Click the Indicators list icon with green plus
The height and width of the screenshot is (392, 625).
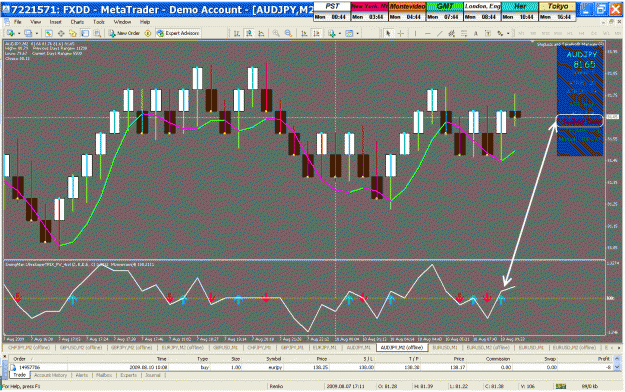click(x=331, y=33)
